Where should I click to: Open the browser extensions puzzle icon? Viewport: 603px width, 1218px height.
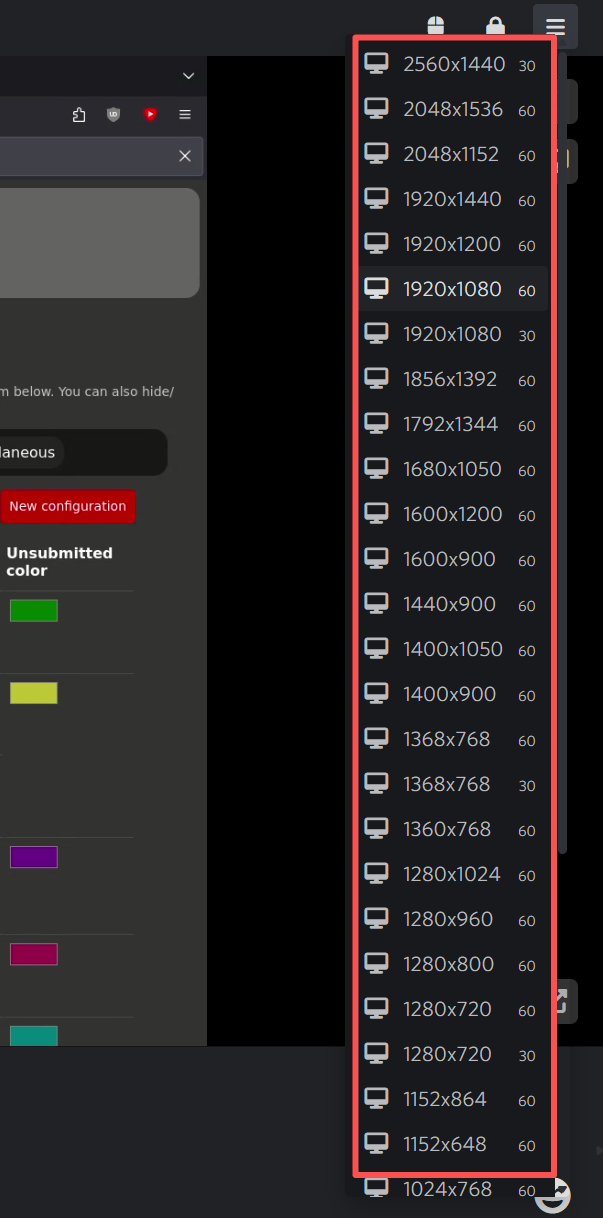pyautogui.click(x=79, y=115)
